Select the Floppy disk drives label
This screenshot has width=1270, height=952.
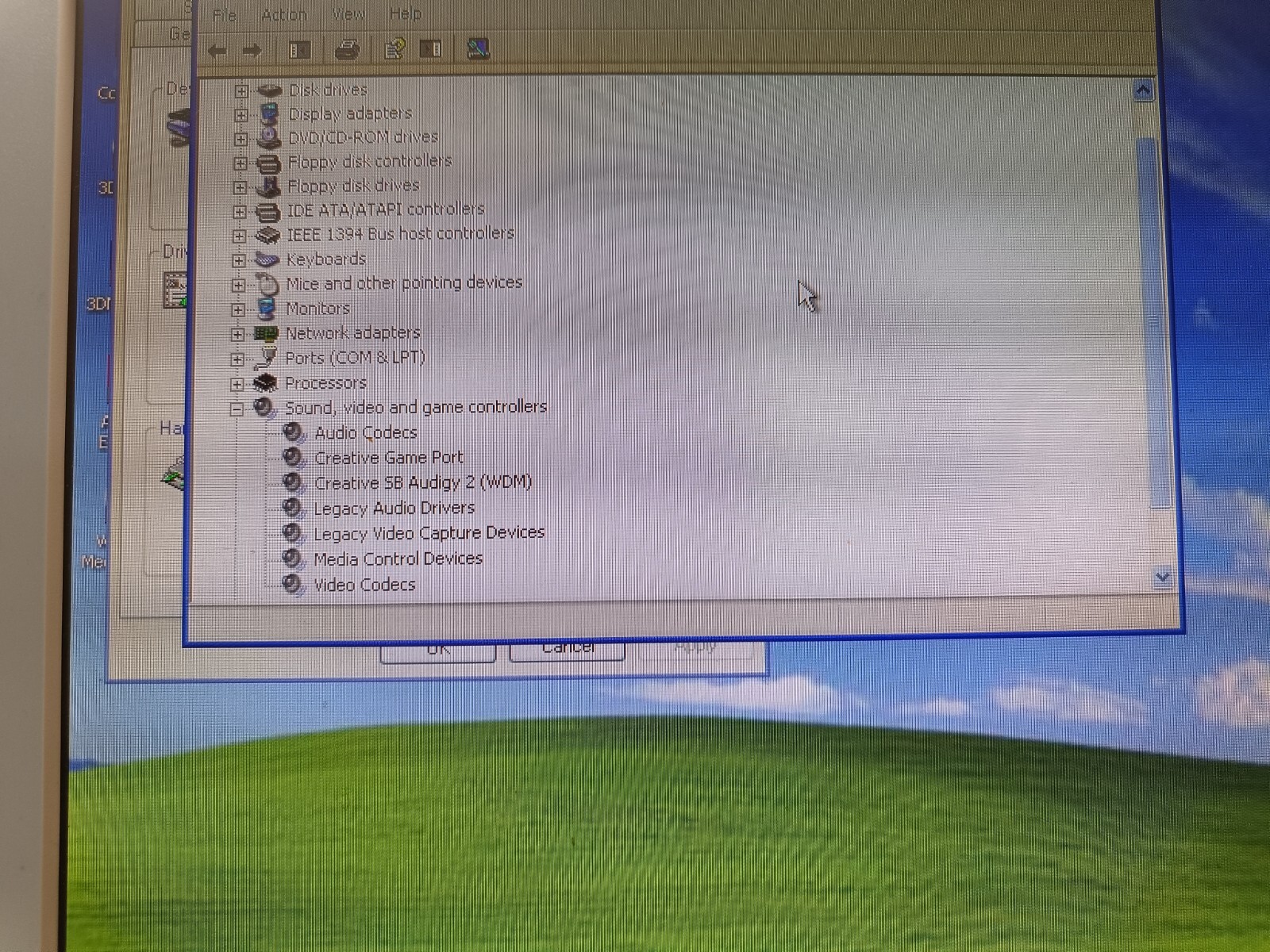pos(353,186)
